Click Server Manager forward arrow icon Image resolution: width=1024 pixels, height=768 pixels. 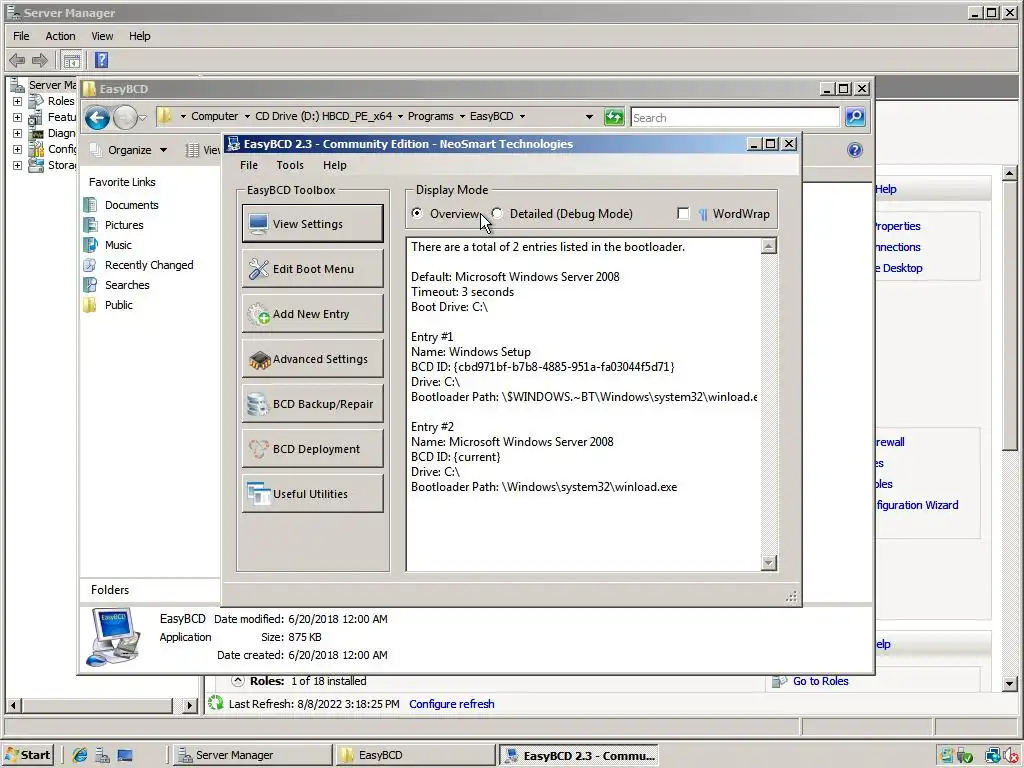40,61
